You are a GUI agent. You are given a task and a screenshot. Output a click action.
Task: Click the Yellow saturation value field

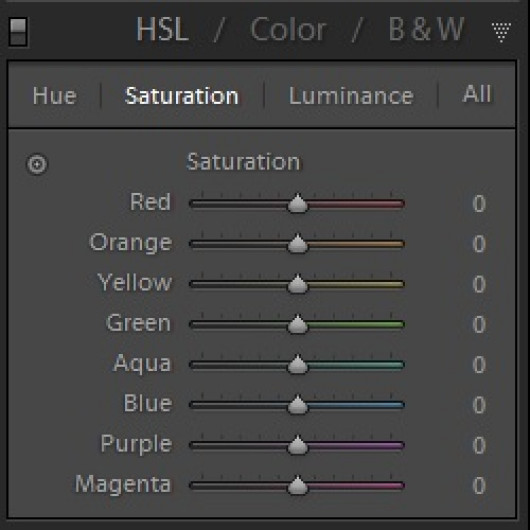tap(479, 284)
